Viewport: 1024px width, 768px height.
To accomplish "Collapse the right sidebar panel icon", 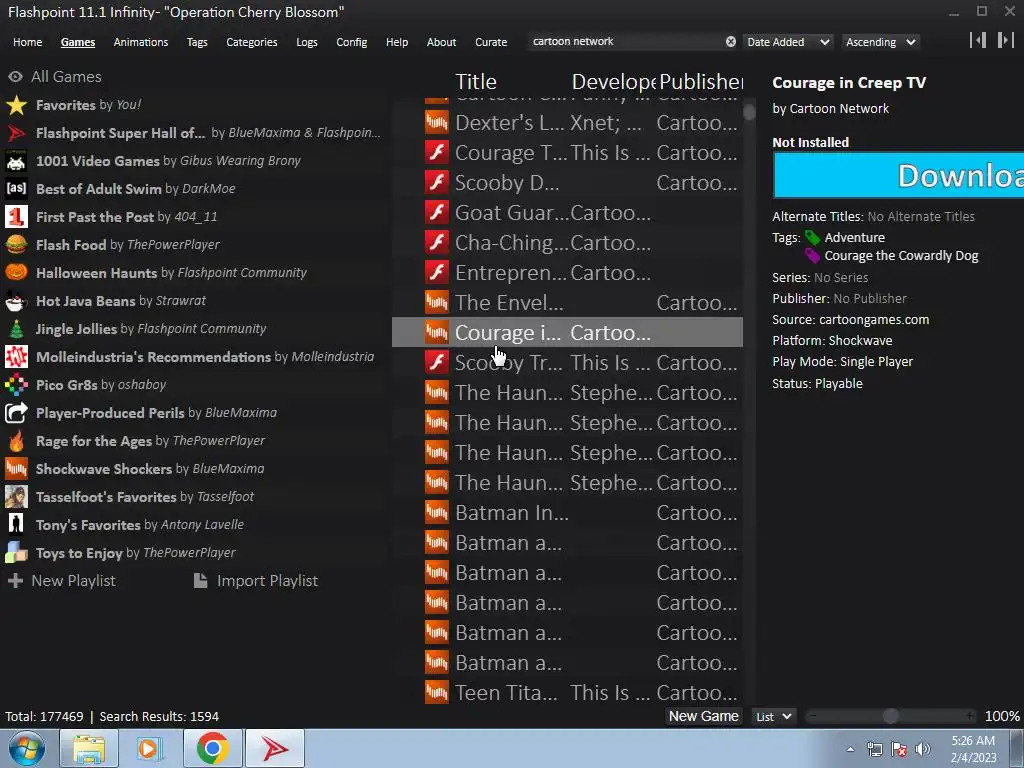I will click(x=1006, y=40).
